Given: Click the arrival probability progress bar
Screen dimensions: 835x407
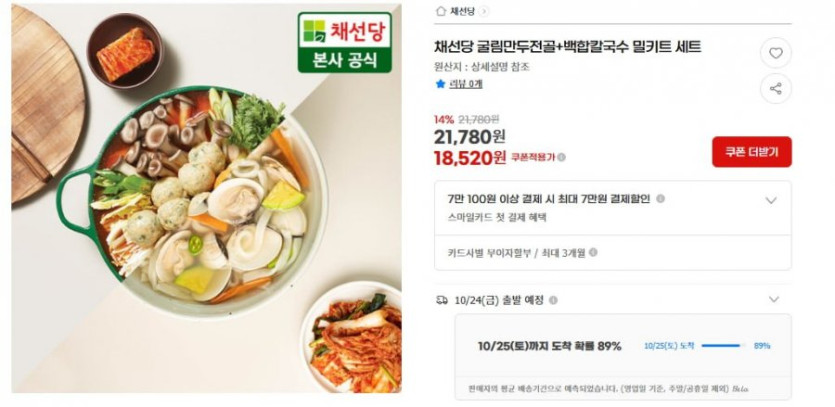Looking at the screenshot, I should [x=723, y=346].
